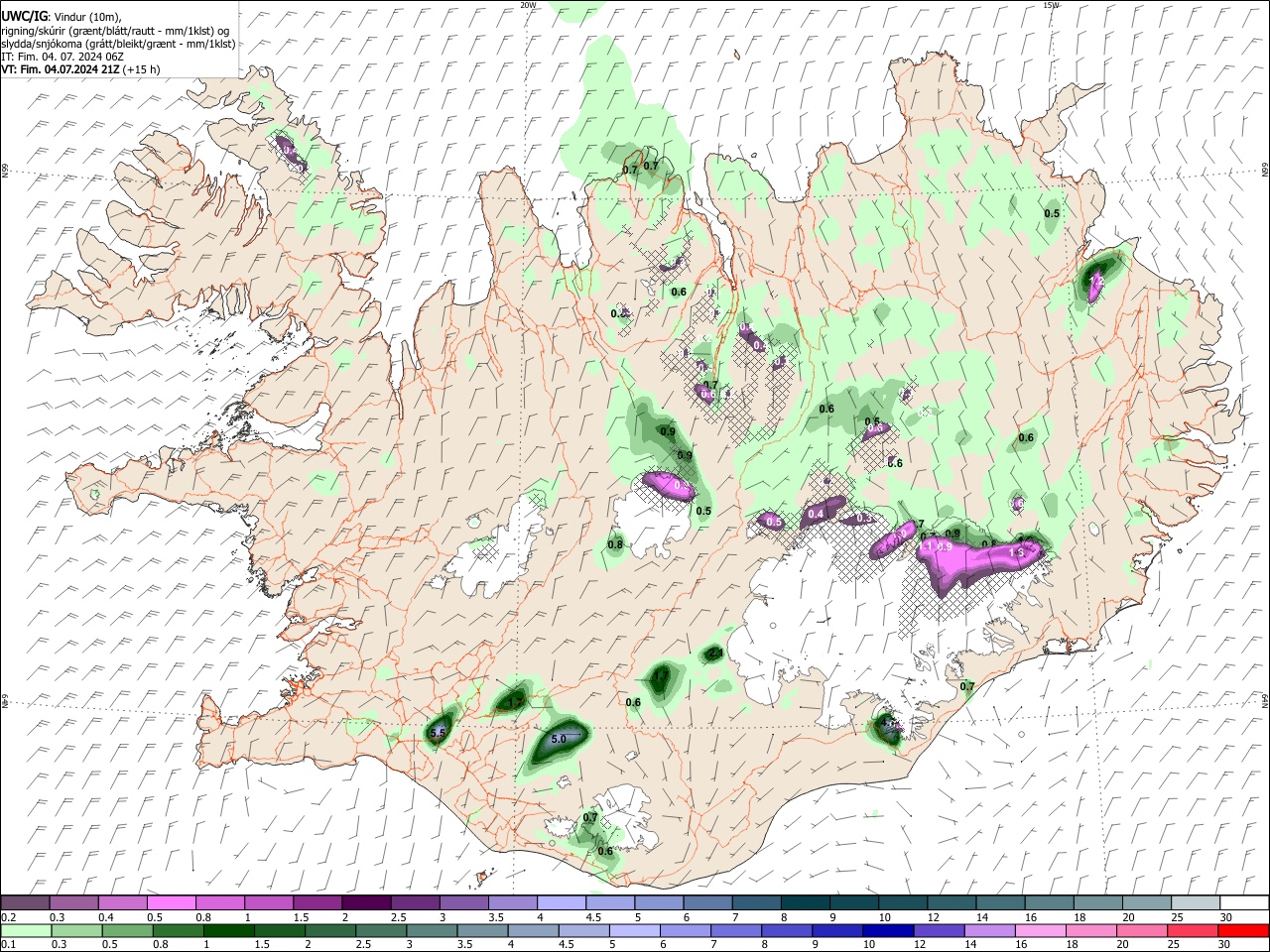Click the darkest purple 2 mm snow swatch
This screenshot has height=952, width=1270.
pyautogui.click(x=366, y=902)
